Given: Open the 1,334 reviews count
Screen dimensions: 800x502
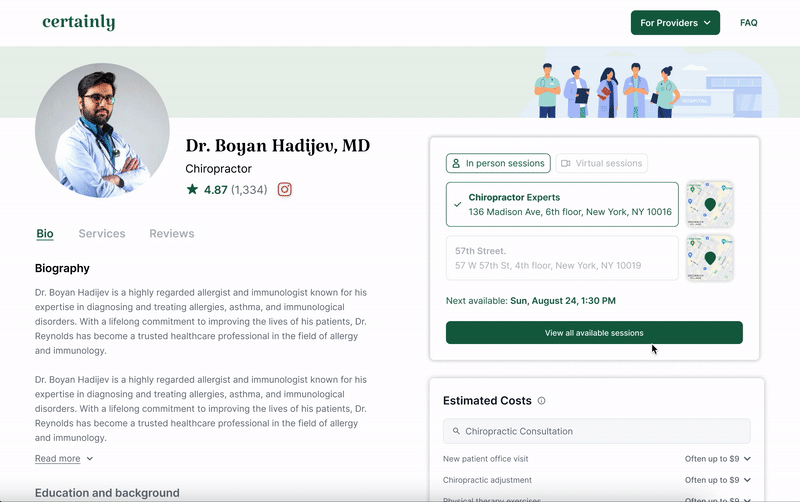Looking at the screenshot, I should (249, 190).
